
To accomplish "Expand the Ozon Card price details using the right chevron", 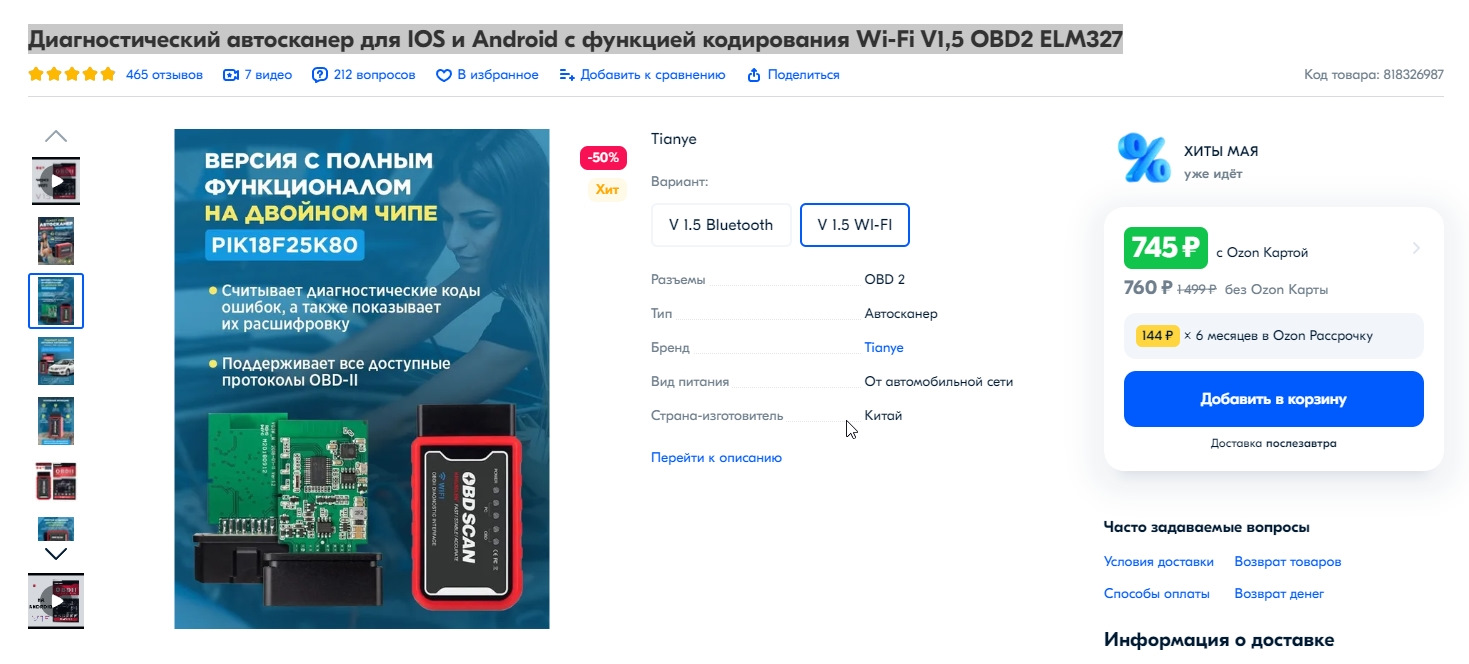I will pos(1415,248).
